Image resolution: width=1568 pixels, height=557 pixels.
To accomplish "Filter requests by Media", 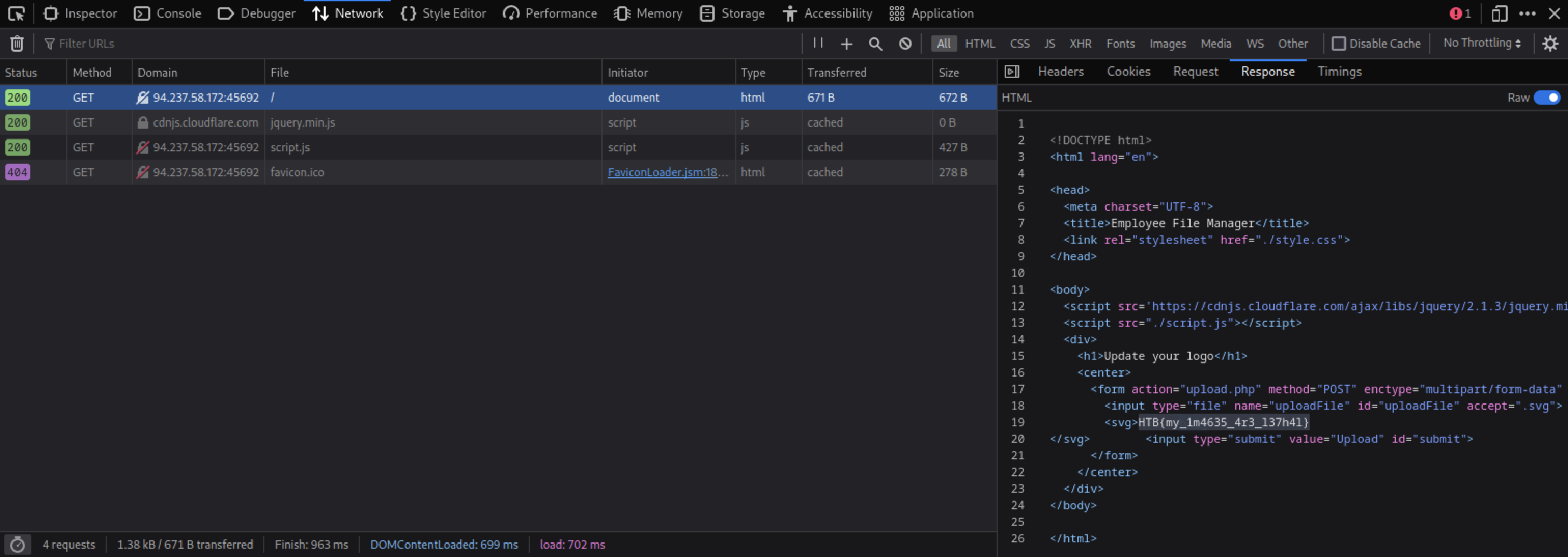I will [1215, 43].
